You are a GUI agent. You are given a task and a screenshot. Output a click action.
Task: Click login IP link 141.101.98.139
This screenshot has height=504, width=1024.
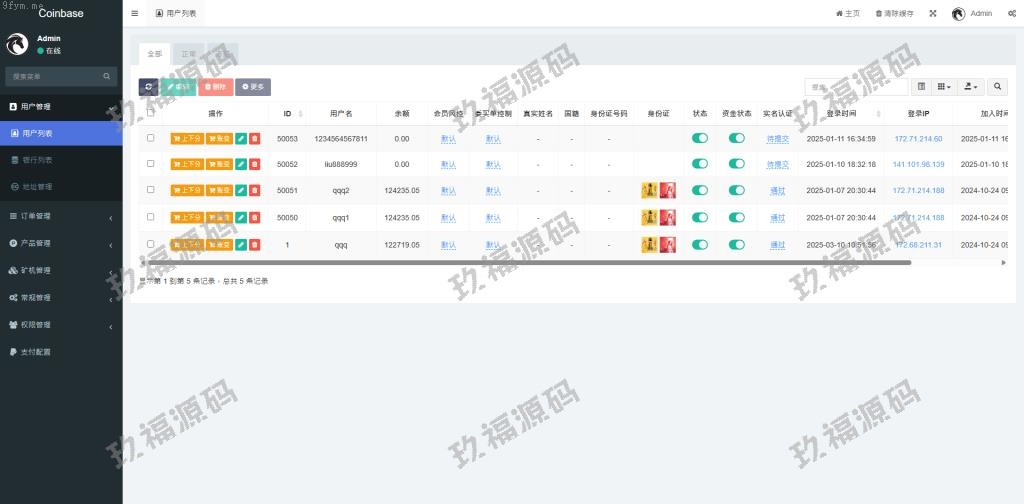(918, 164)
